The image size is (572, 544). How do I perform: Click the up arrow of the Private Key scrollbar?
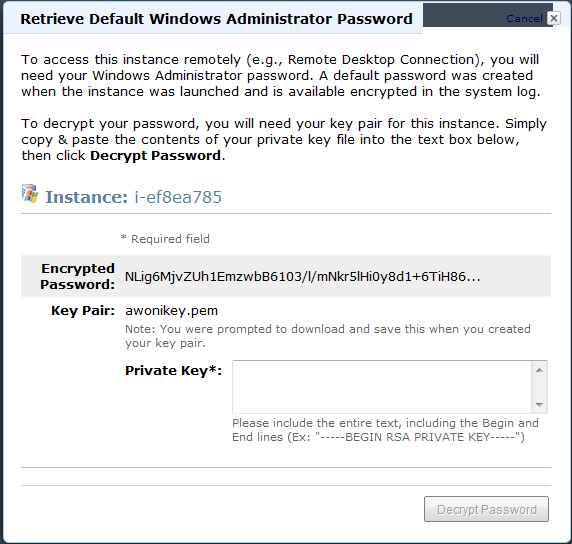(x=539, y=370)
